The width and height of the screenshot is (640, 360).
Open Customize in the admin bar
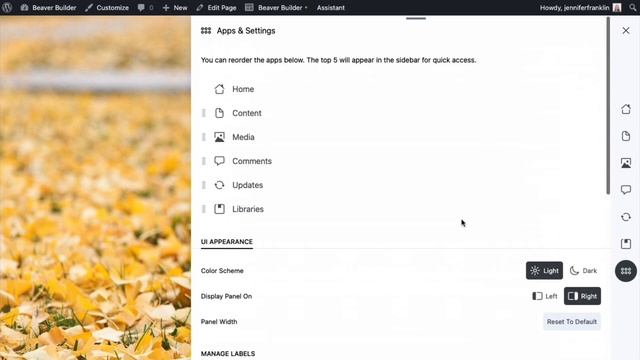pyautogui.click(x=107, y=7)
